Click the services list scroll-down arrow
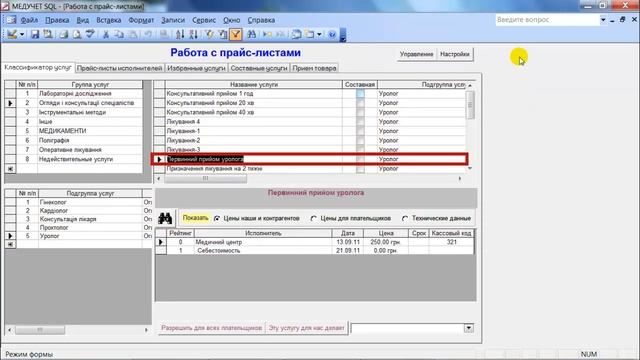This screenshot has width=640, height=360. 470,168
